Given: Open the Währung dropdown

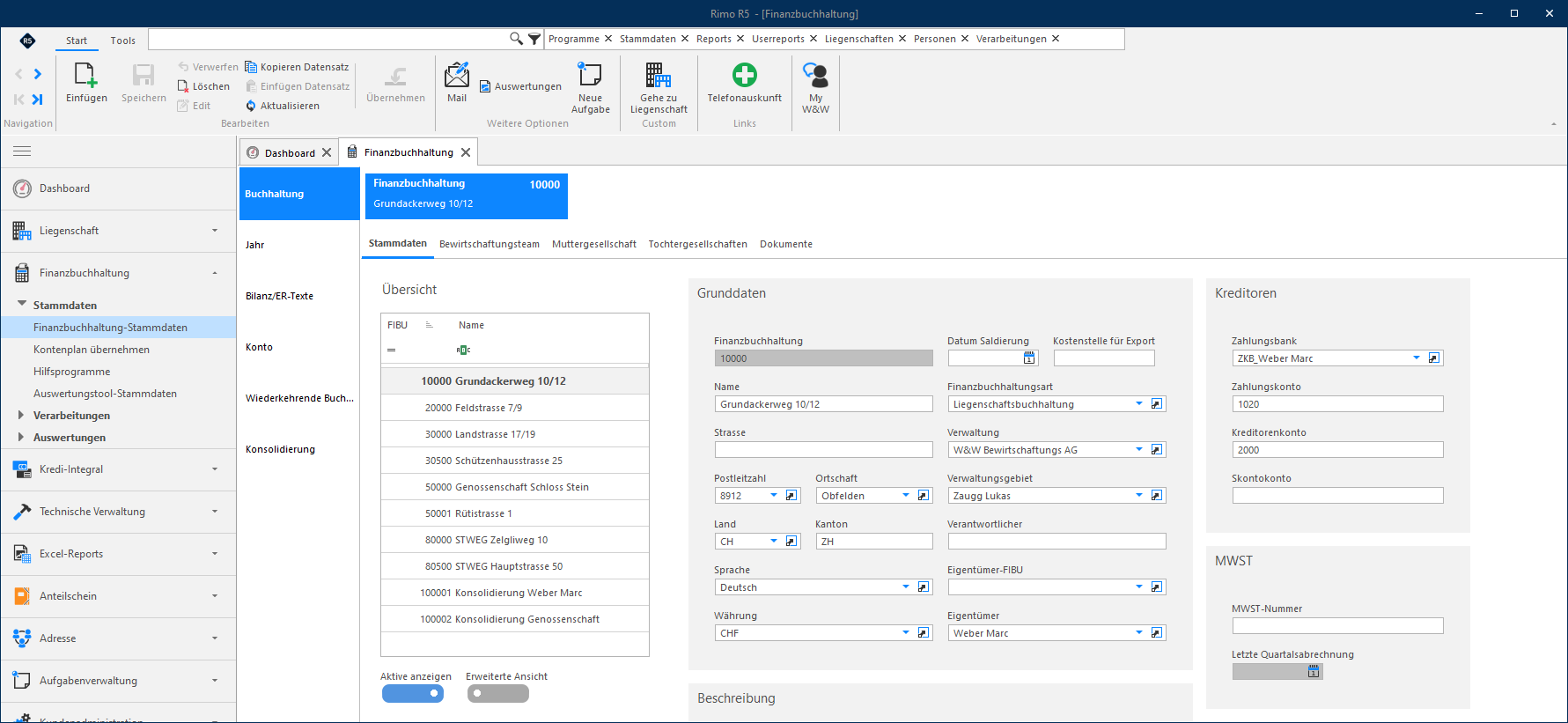Looking at the screenshot, I should click(x=906, y=633).
